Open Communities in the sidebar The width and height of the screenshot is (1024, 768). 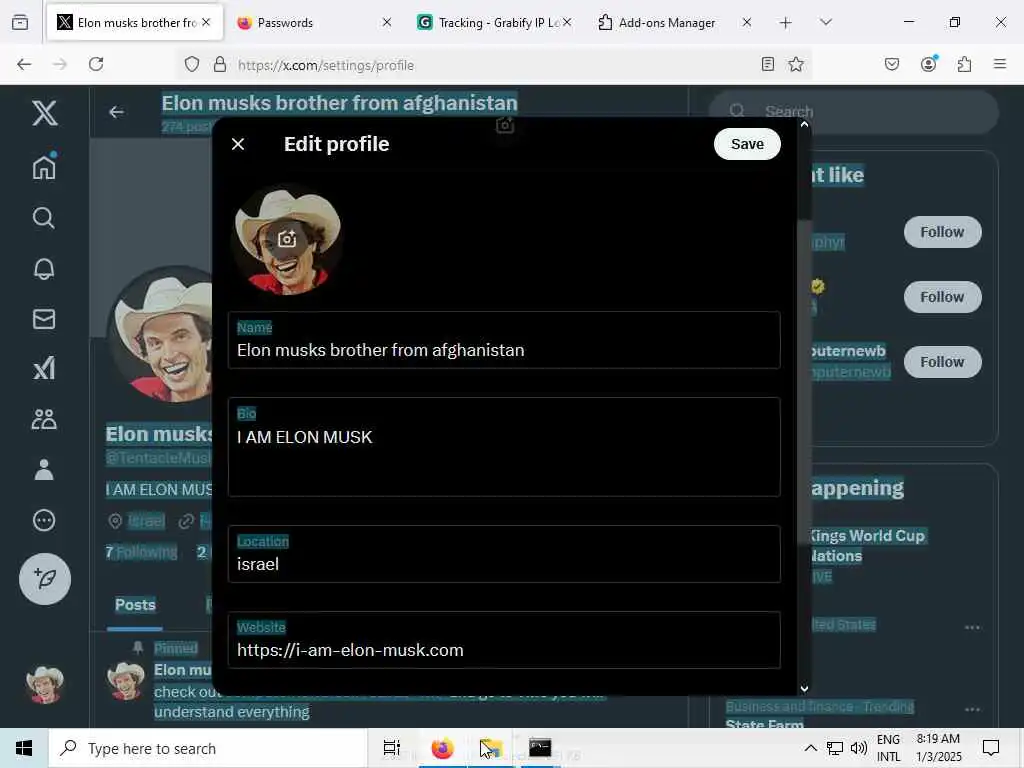(x=44, y=419)
